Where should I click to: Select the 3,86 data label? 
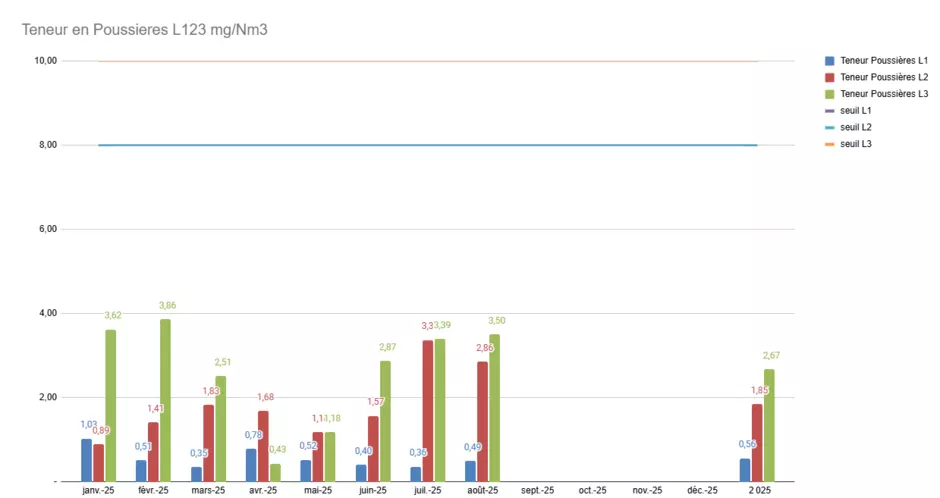(x=167, y=305)
